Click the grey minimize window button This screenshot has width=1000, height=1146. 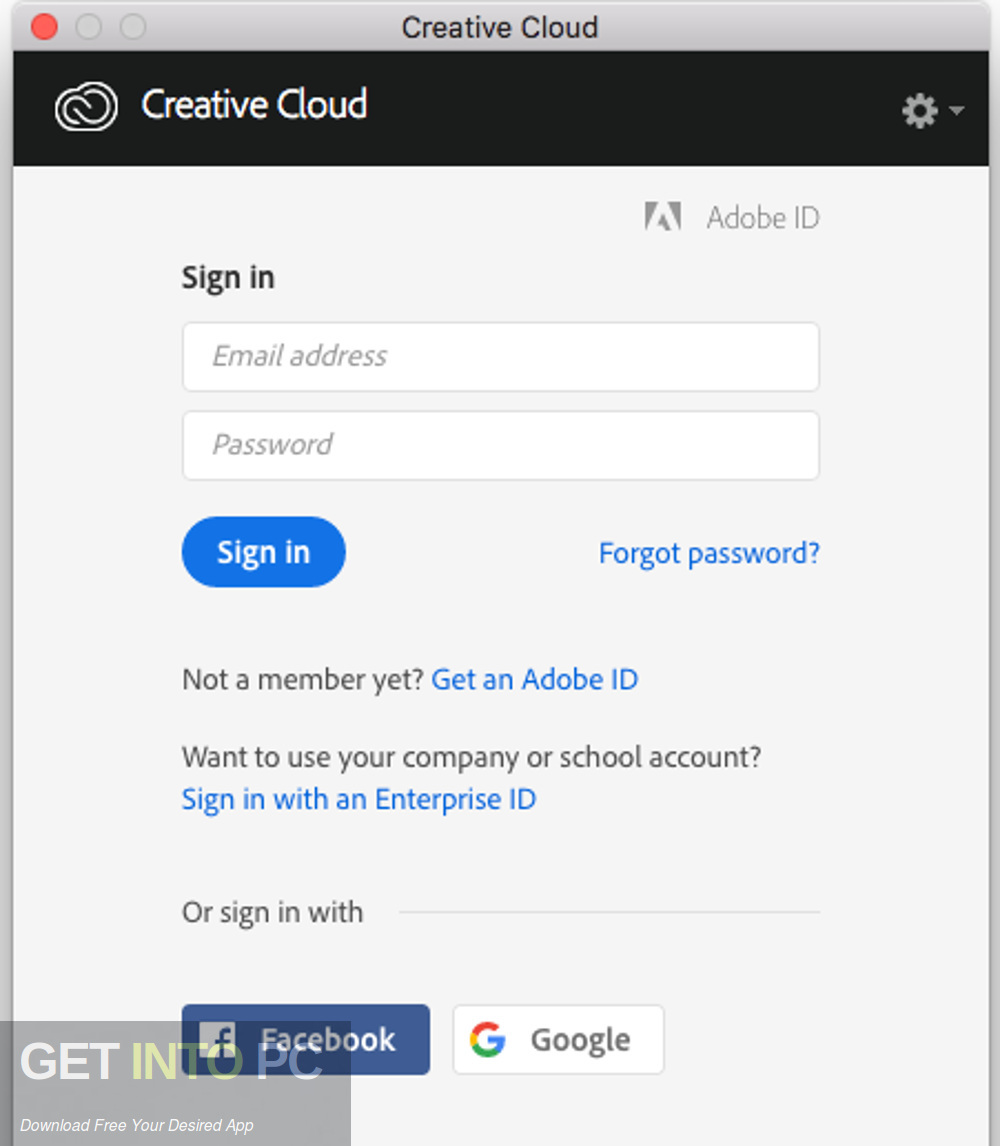(x=89, y=27)
